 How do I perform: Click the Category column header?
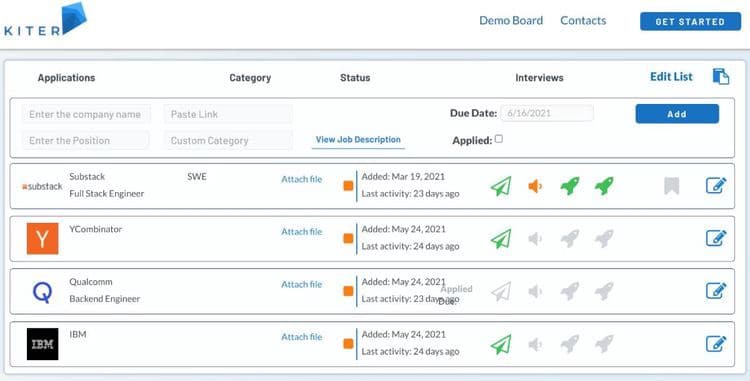250,77
